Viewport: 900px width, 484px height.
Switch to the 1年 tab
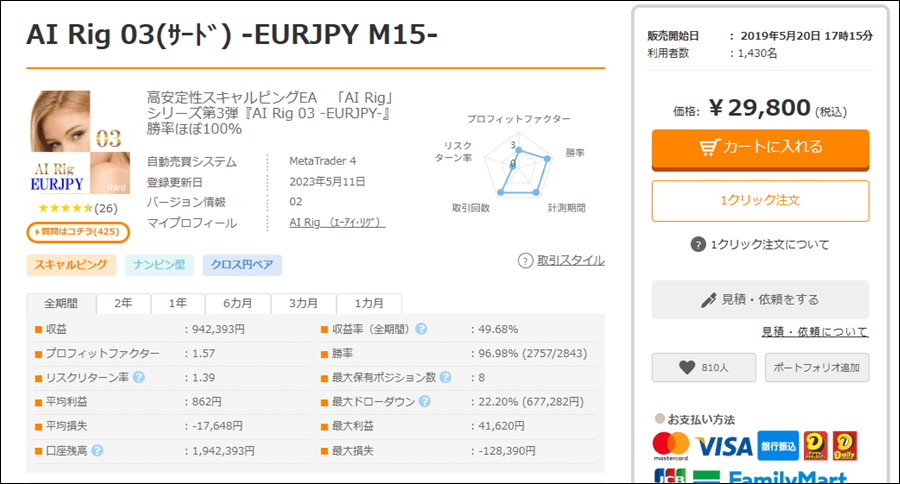[x=178, y=303]
